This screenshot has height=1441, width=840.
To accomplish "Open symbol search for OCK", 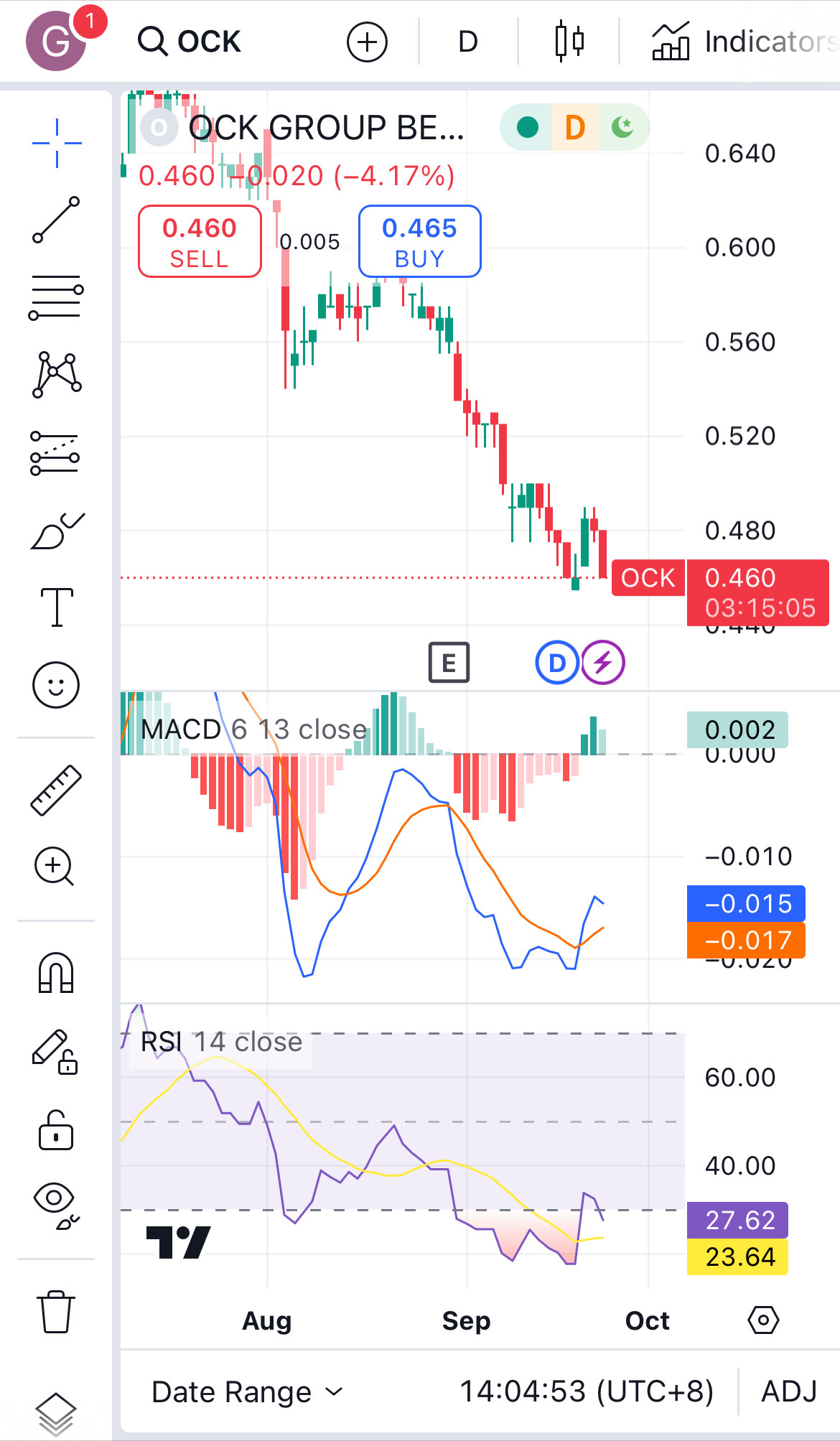I will [190, 42].
